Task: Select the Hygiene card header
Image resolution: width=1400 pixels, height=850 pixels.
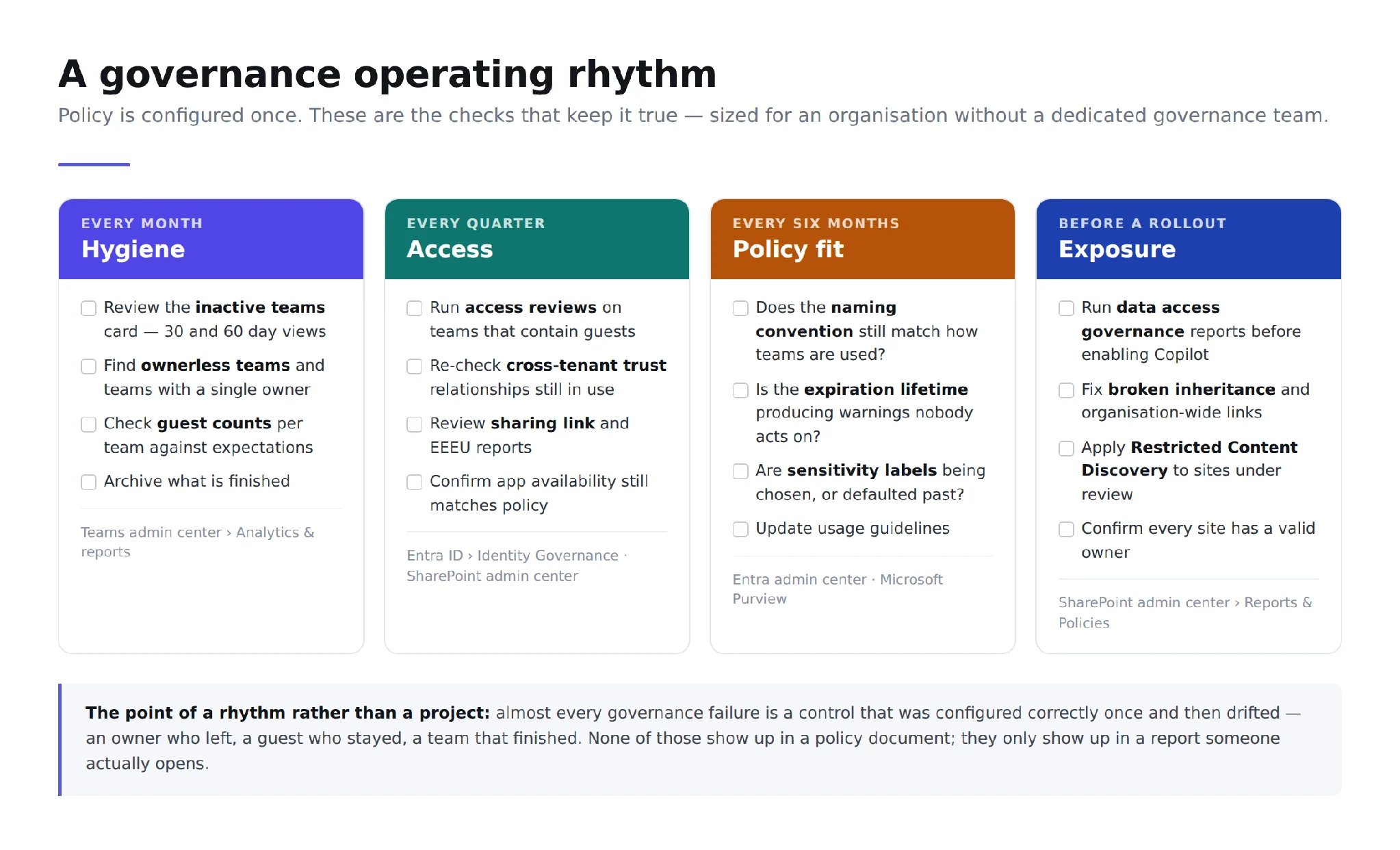Action: tap(211, 239)
